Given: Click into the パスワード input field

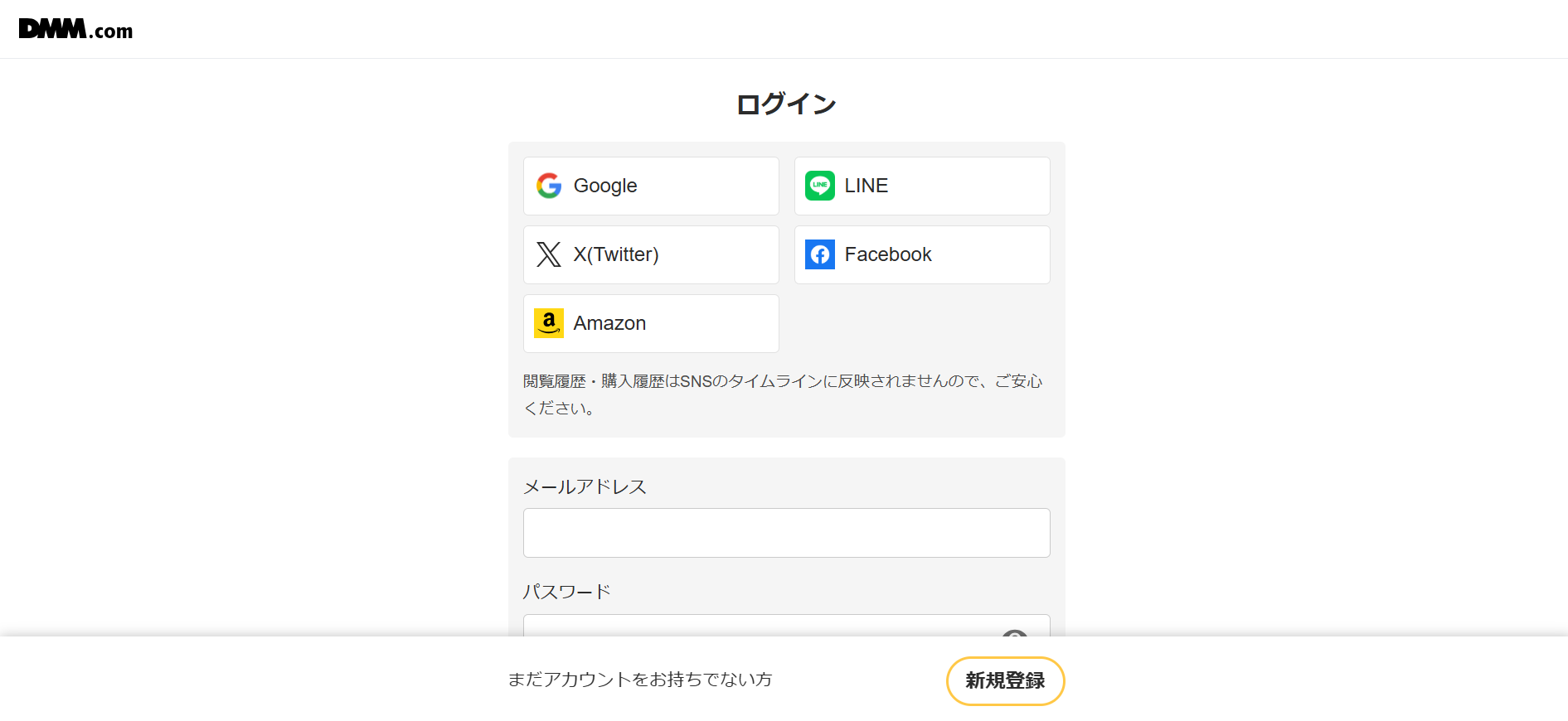Looking at the screenshot, I should point(746,627).
